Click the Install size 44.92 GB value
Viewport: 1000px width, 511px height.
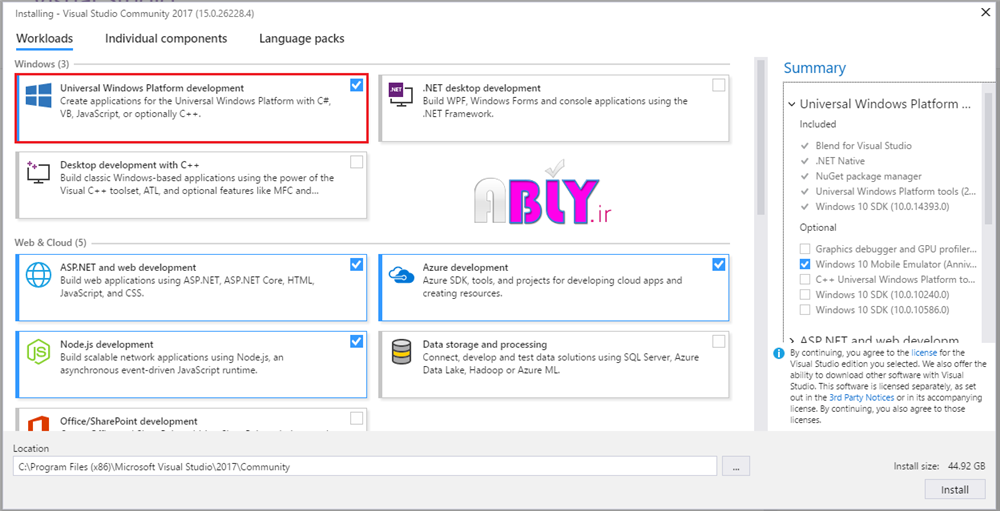point(967,466)
